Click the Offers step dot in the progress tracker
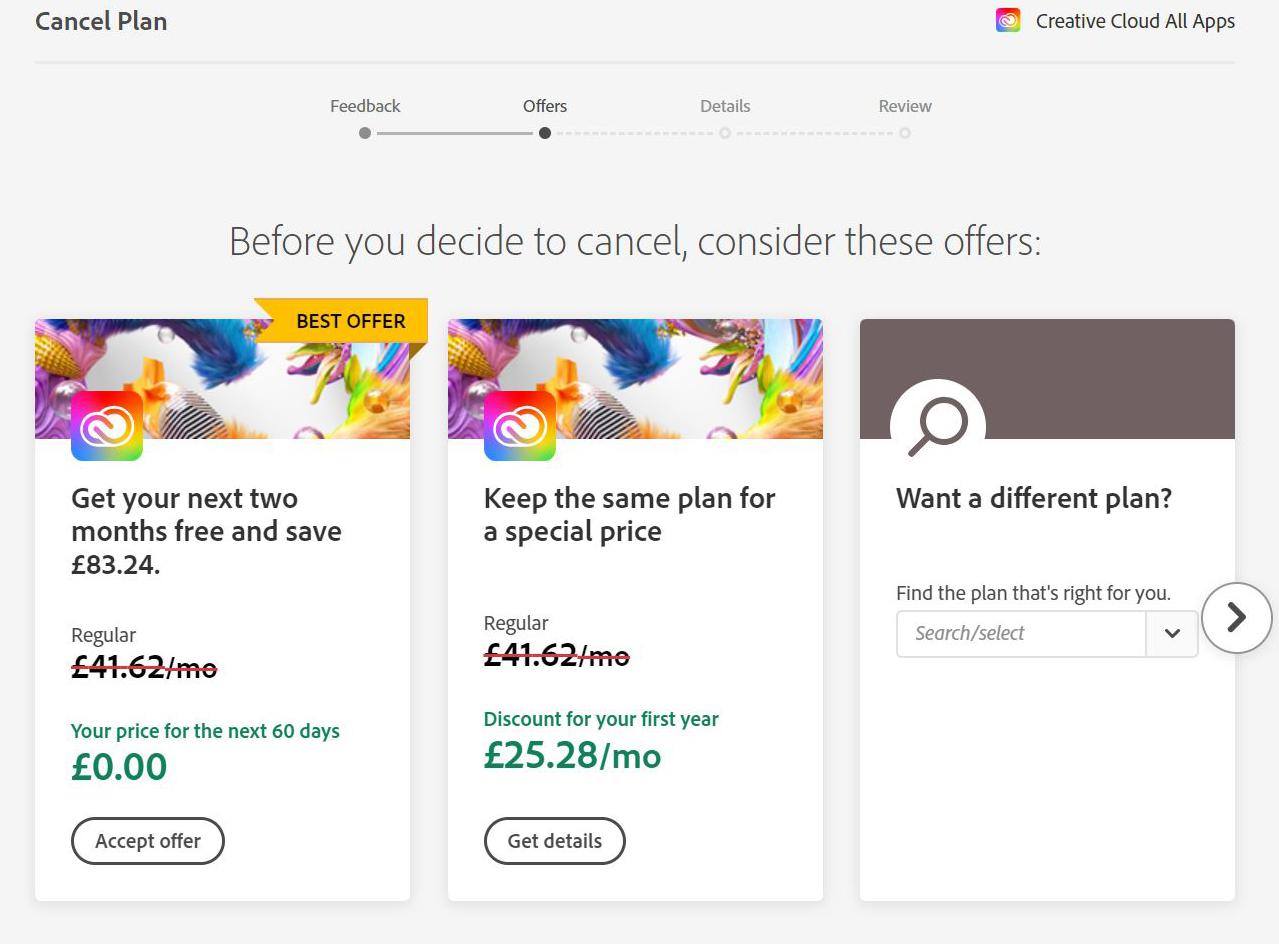 [544, 133]
